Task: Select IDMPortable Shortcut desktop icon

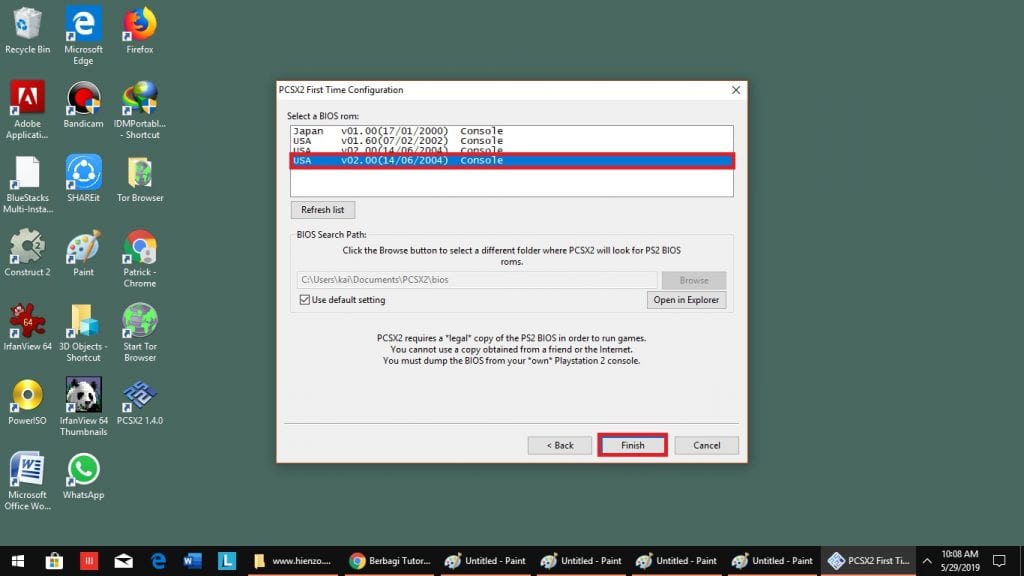Action: point(140,110)
